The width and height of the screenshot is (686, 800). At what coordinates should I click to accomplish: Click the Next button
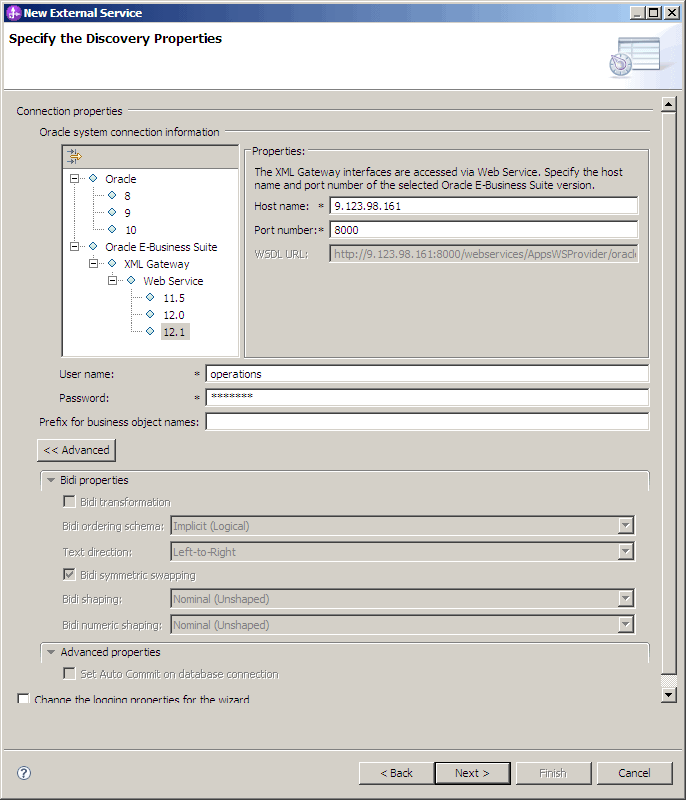pos(472,772)
